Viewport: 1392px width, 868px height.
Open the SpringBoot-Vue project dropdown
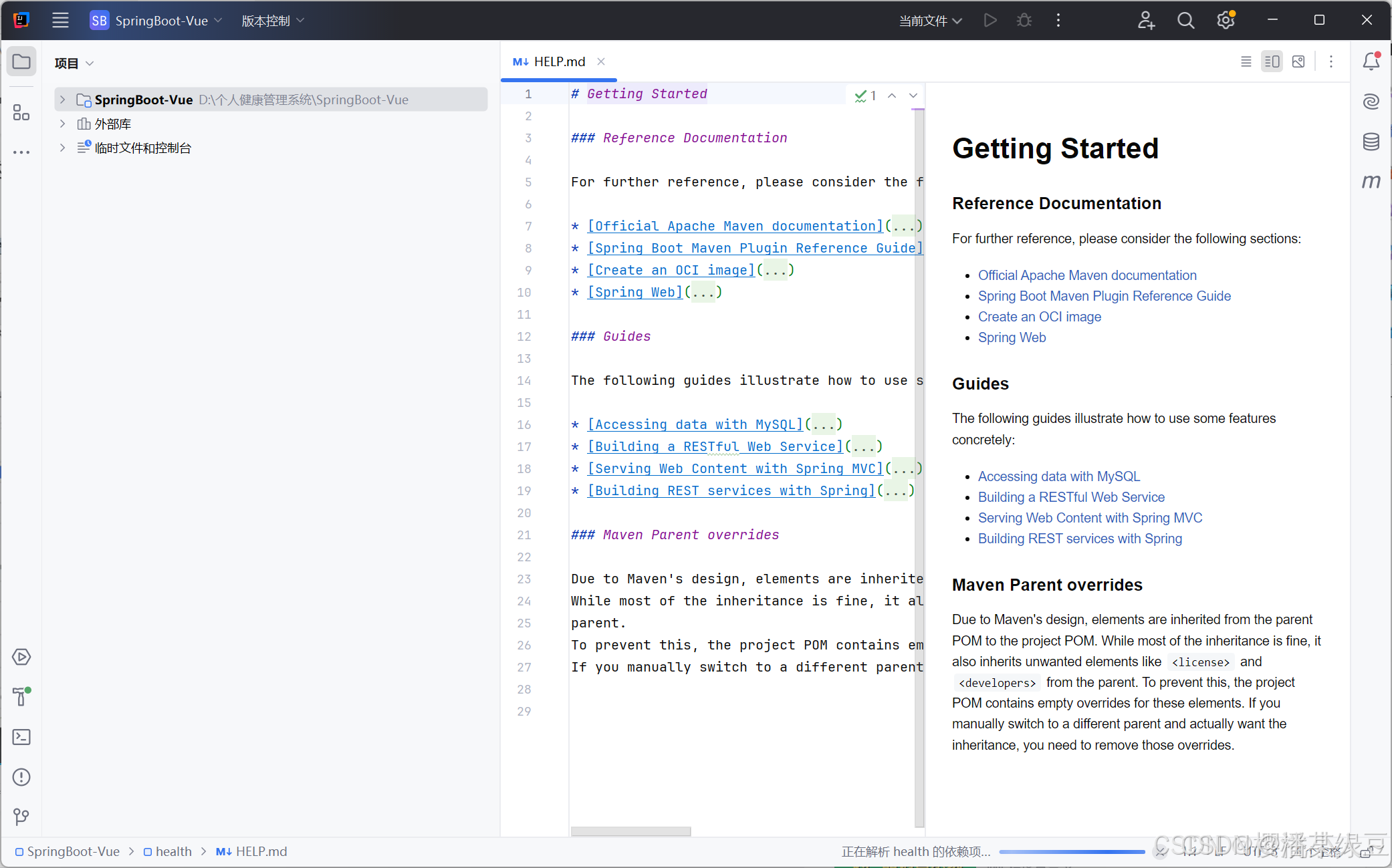click(156, 21)
